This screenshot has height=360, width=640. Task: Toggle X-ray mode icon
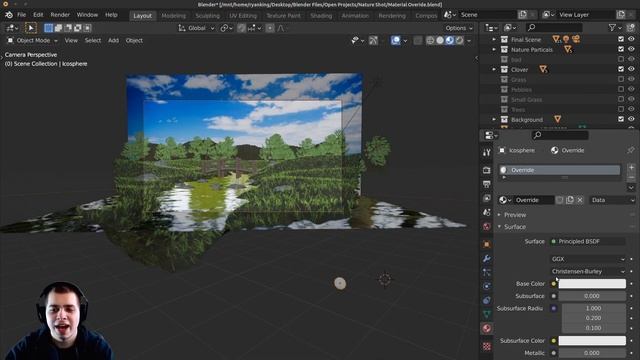coord(418,40)
